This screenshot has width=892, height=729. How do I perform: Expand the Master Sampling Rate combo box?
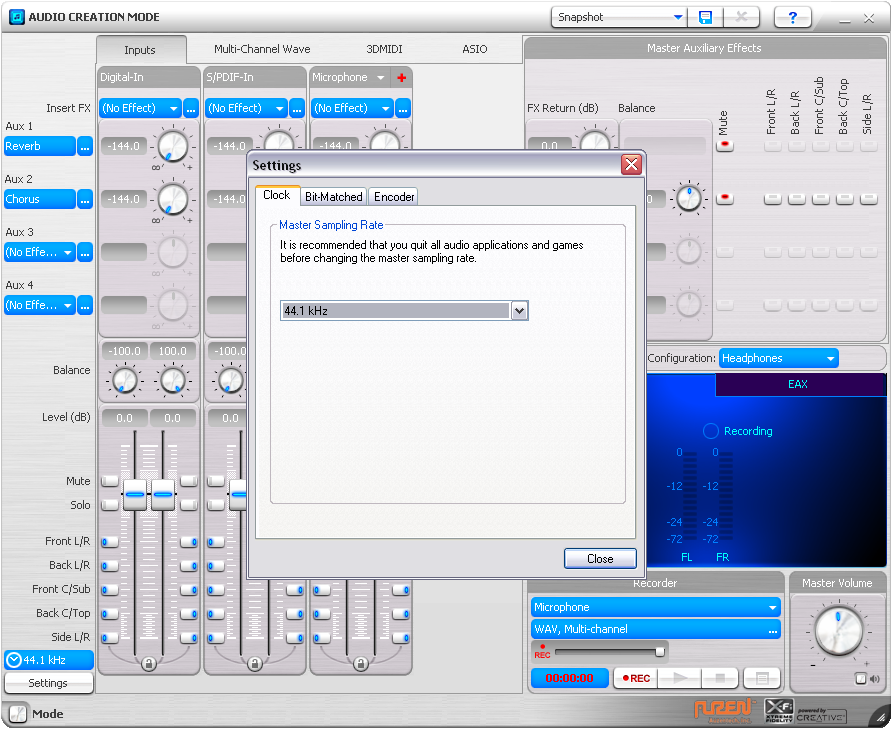(518, 311)
